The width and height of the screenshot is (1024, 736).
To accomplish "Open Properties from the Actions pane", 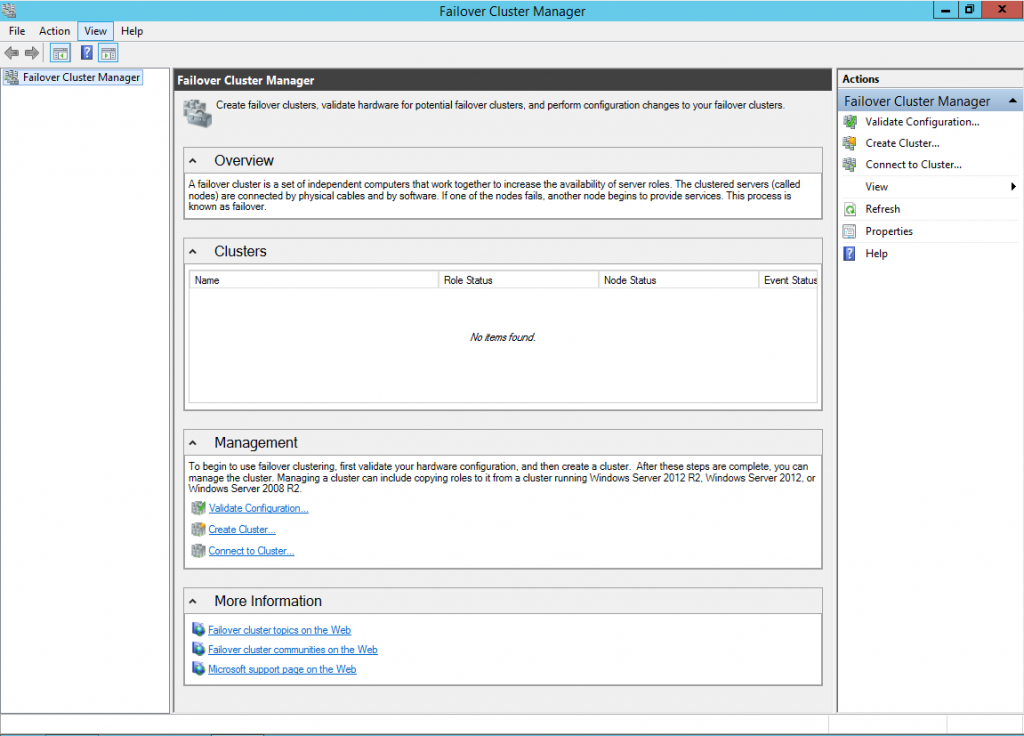I will pyautogui.click(x=888, y=232).
